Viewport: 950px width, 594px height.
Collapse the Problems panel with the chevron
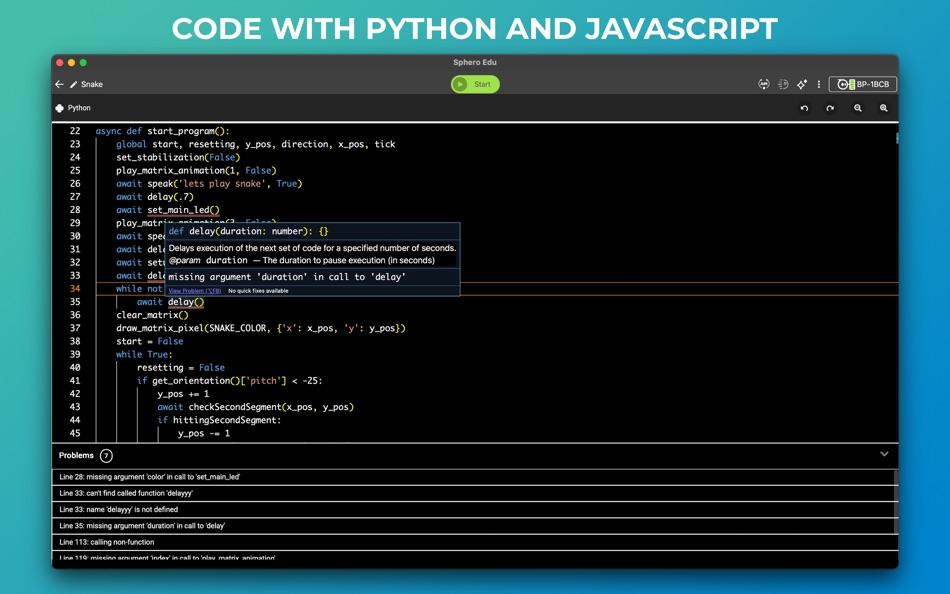coord(884,454)
